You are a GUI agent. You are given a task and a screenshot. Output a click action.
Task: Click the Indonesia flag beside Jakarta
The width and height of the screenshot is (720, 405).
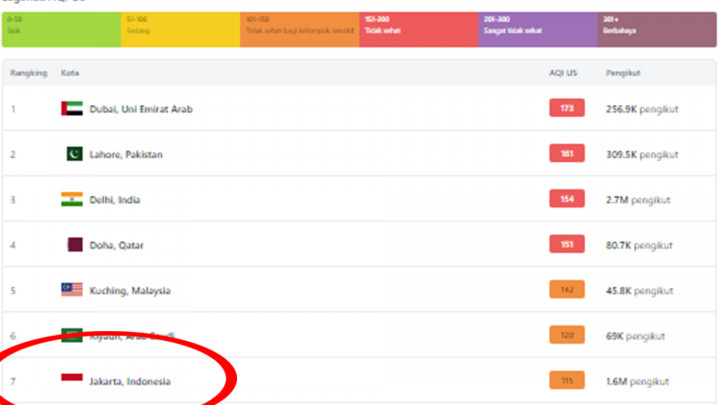(x=71, y=380)
